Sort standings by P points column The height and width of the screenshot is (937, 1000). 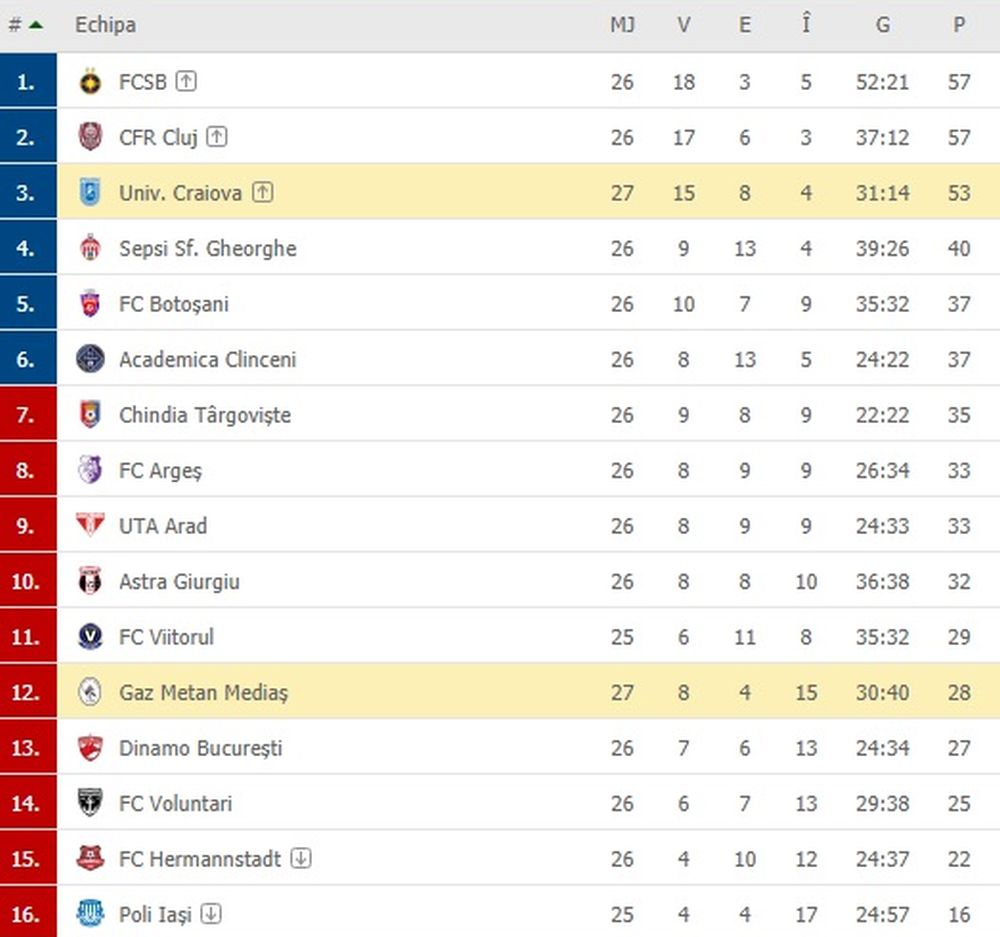959,25
